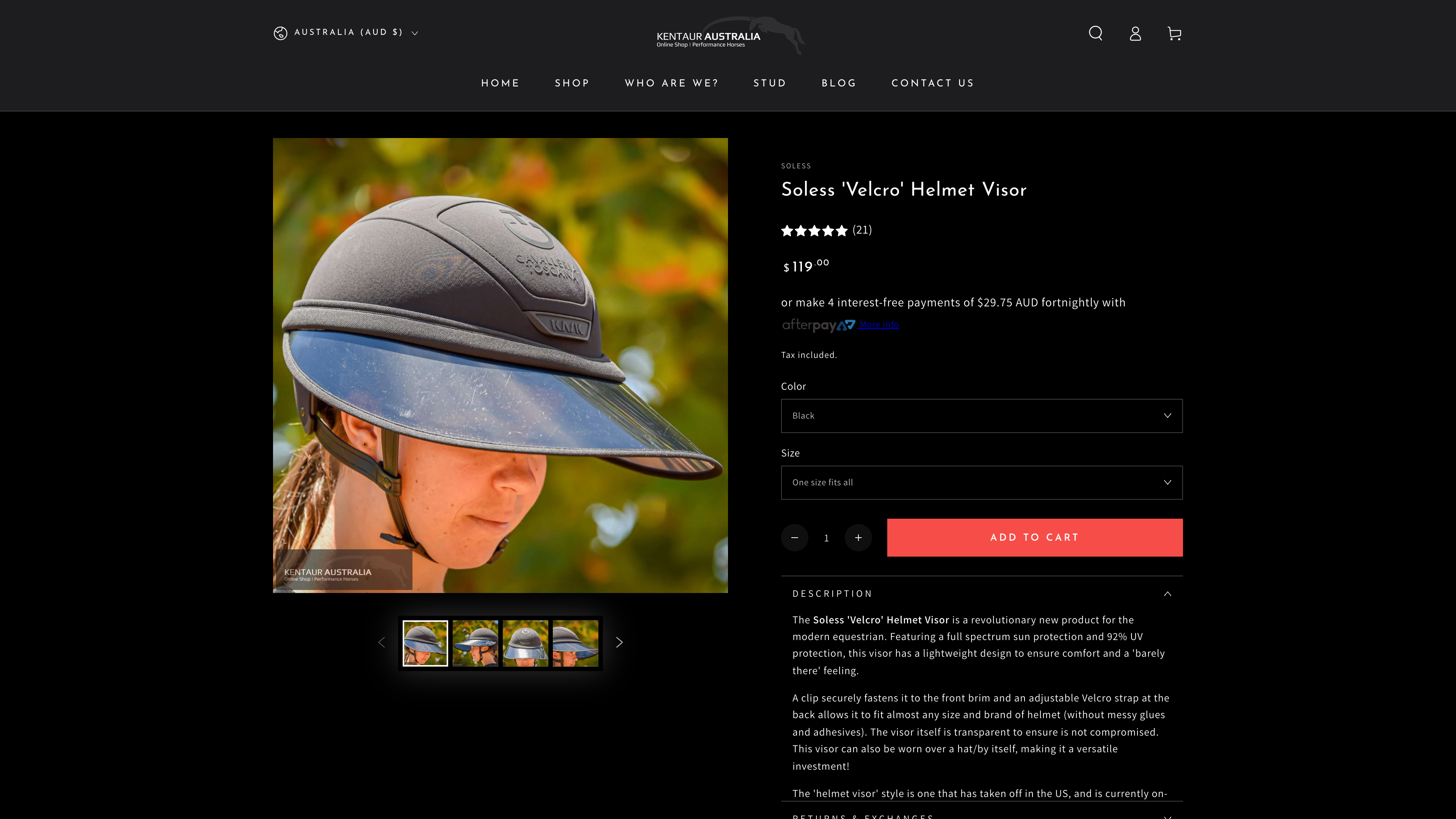
Task: Show previous product thumbnails with left arrow
Action: [x=381, y=643]
